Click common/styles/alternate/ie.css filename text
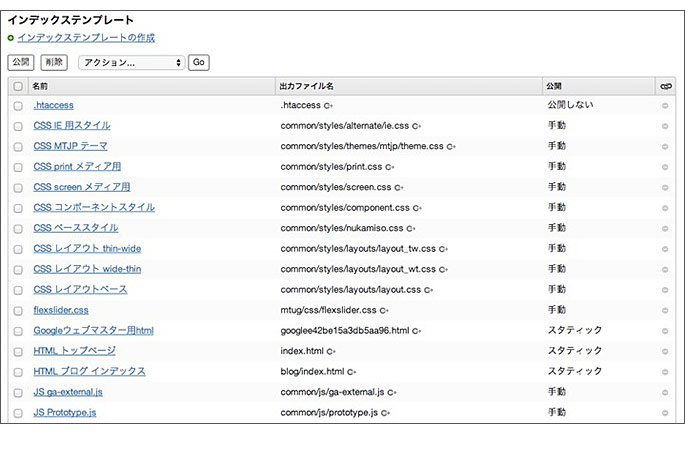The width and height of the screenshot is (685, 460). point(345,126)
